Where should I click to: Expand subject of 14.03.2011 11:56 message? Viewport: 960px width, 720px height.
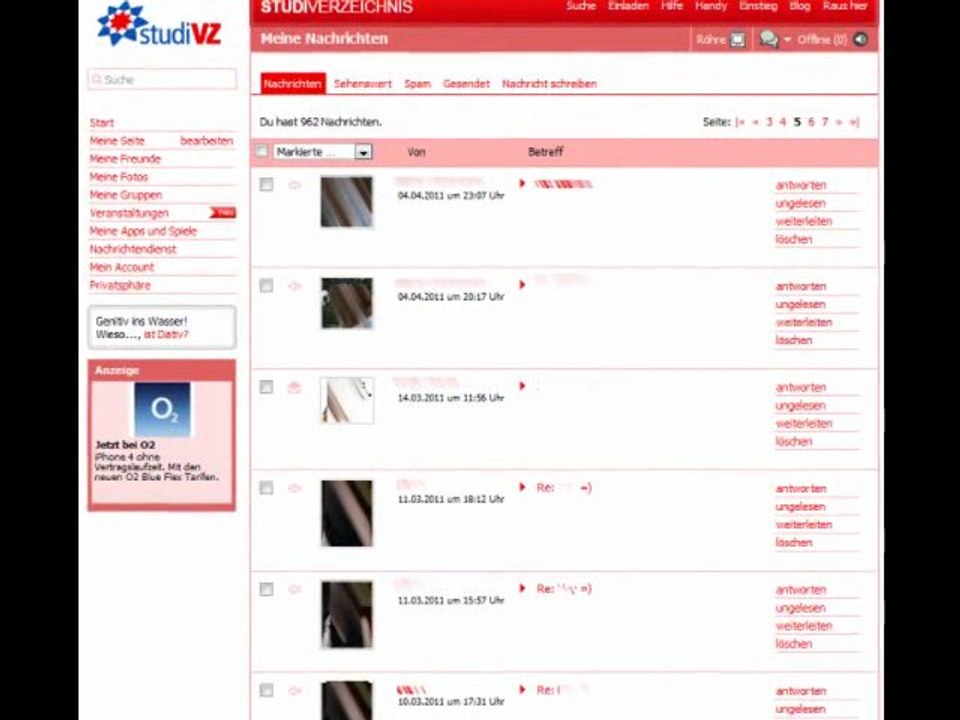[x=522, y=386]
